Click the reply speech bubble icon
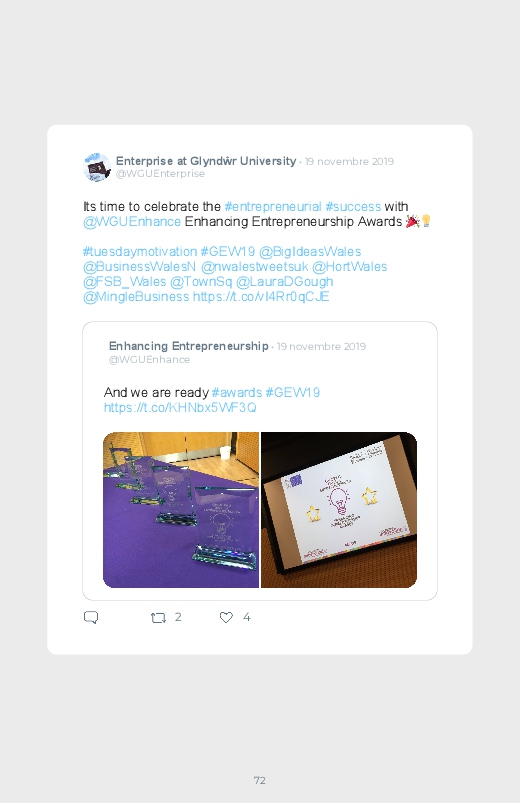The height and width of the screenshot is (803, 520). (91, 617)
